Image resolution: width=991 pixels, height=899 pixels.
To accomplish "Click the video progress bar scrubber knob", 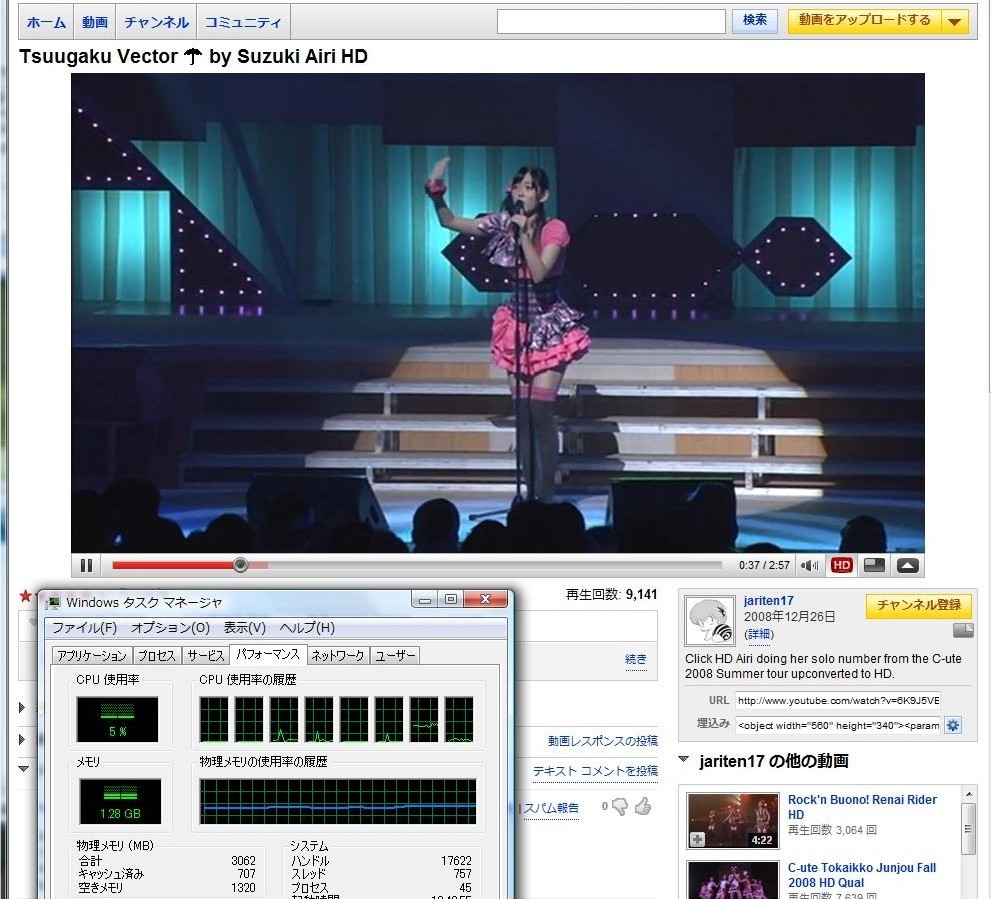I will 240,565.
